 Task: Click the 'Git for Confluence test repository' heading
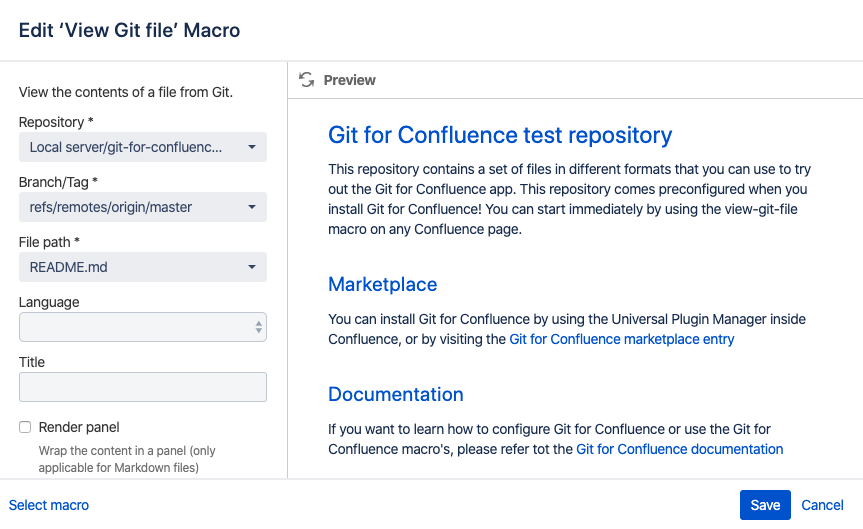click(500, 135)
